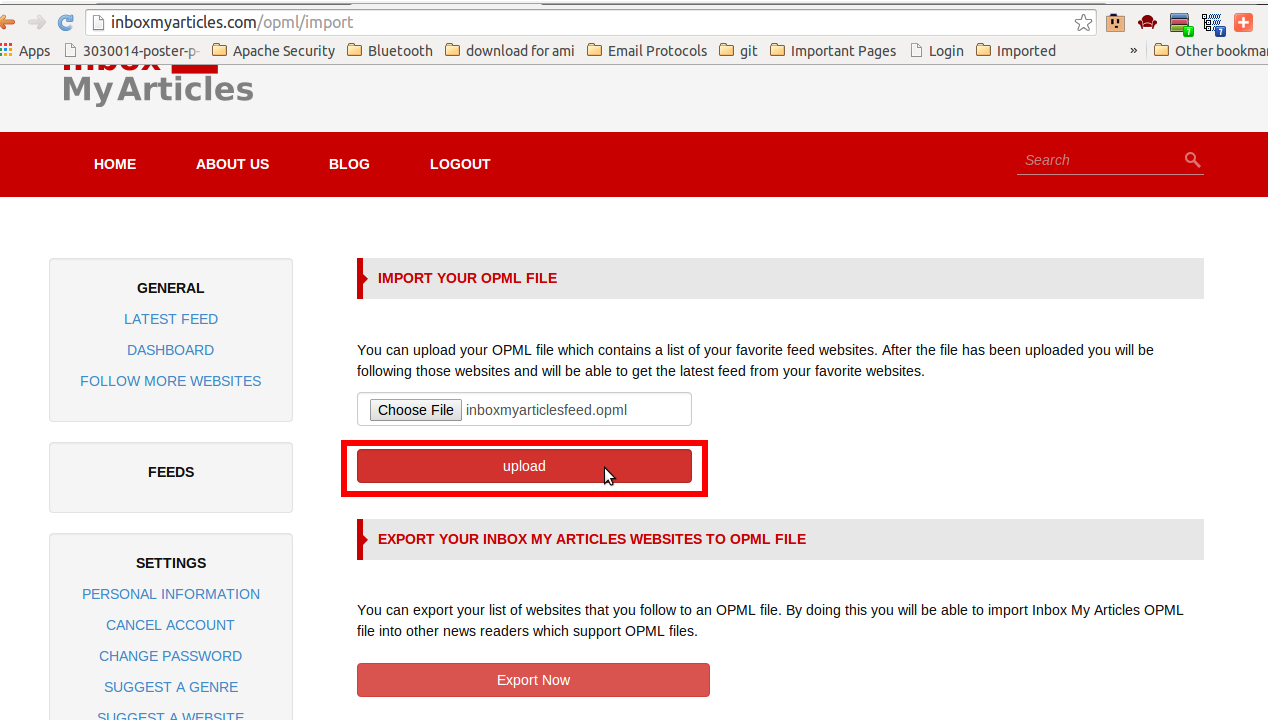Open the Apache Security bookmark folder
The height and width of the screenshot is (720, 1268).
pyautogui.click(x=274, y=50)
